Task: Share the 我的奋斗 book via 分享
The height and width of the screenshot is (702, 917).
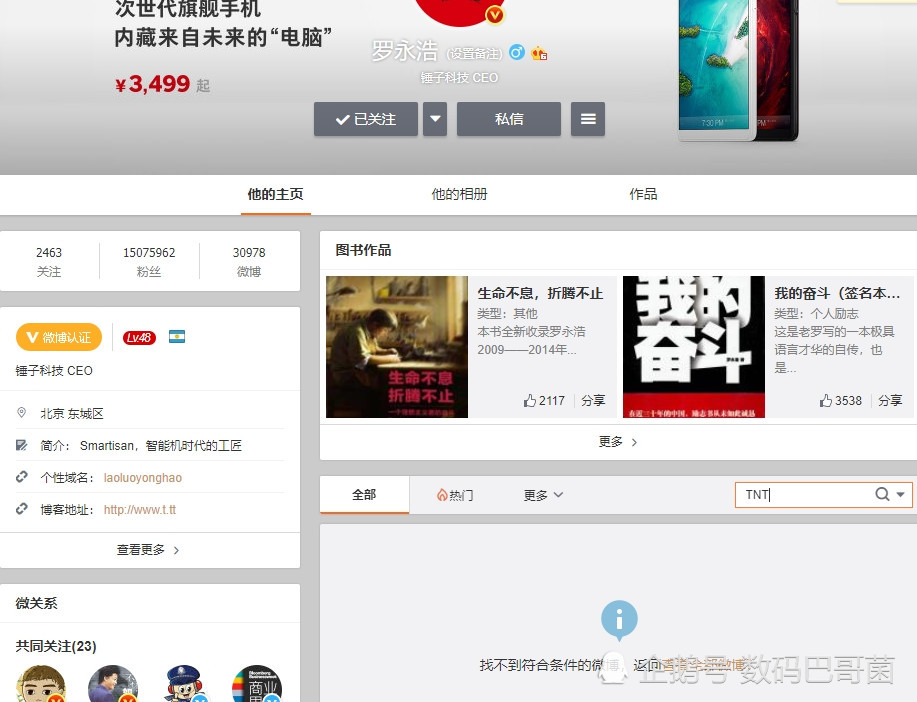Action: [x=890, y=401]
